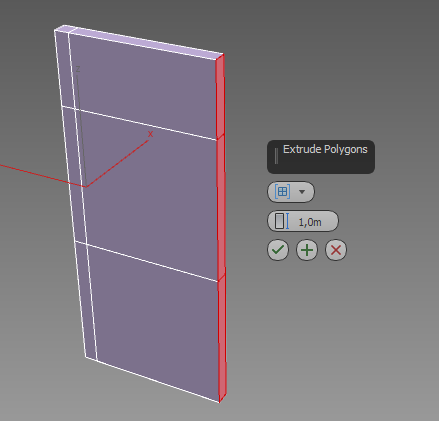The image size is (439, 421).
Task: Select the top red highlighted side polygon
Action: click(220, 97)
